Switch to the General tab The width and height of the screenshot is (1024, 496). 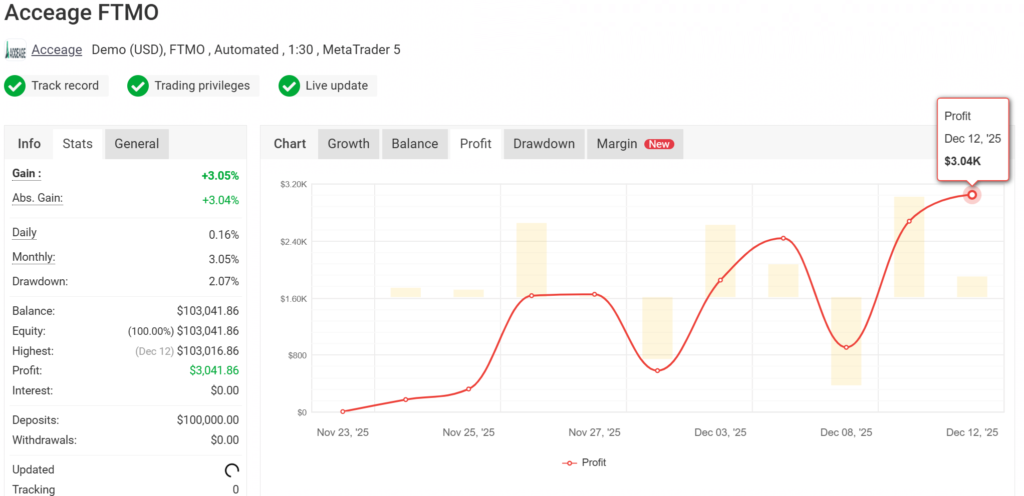coord(136,144)
